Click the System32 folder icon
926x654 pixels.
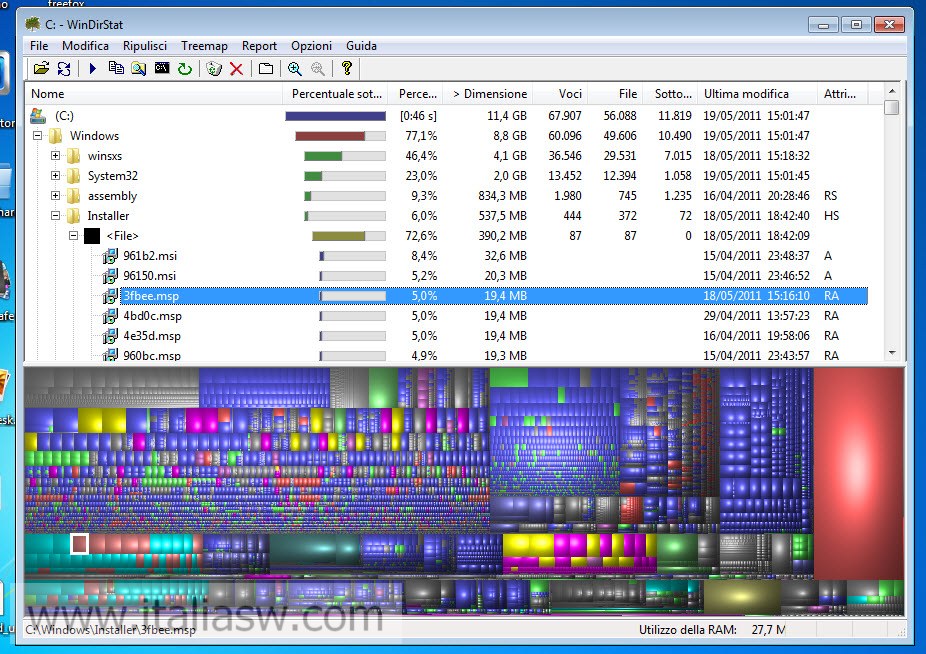[x=74, y=176]
